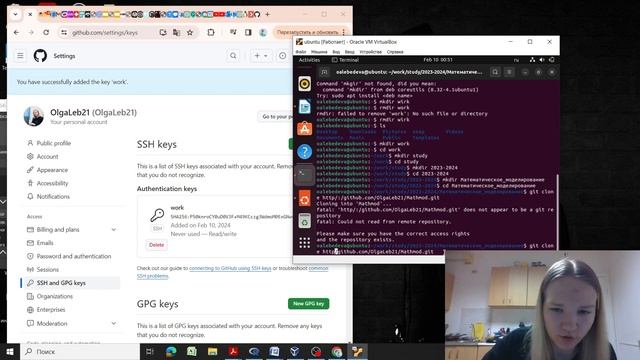Open the GitHub issues circle icon
This screenshot has height=360, width=640.
[282, 56]
